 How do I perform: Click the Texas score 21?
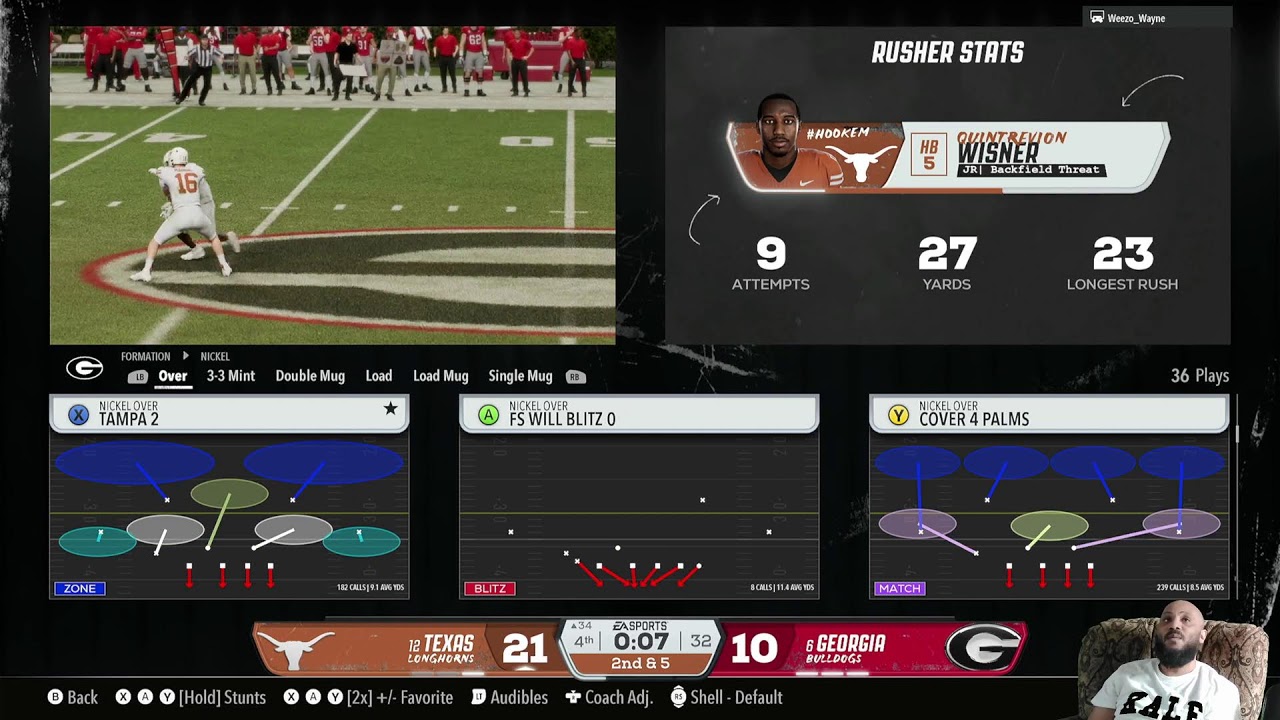[524, 649]
